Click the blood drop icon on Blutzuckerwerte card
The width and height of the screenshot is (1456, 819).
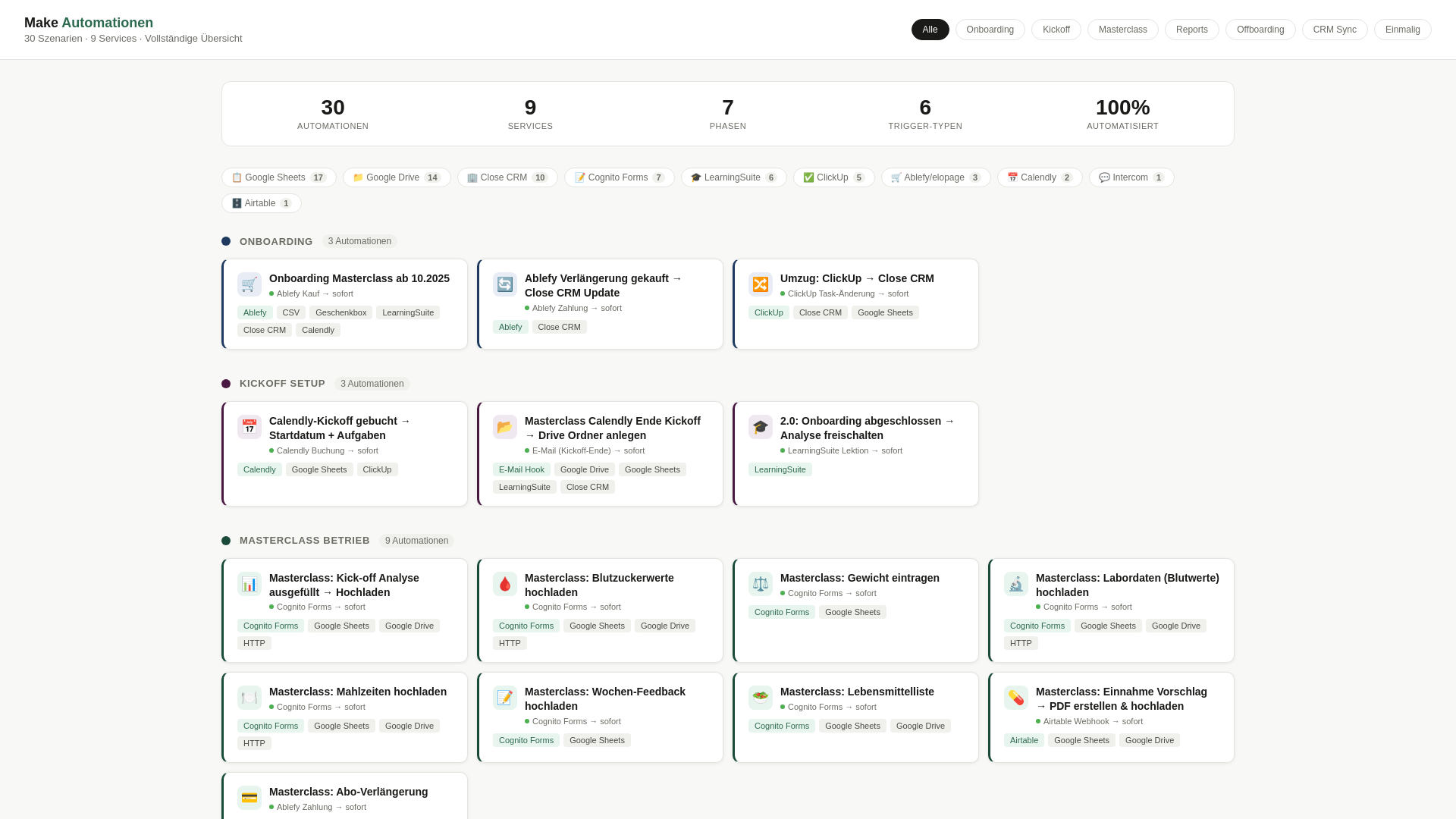[505, 584]
